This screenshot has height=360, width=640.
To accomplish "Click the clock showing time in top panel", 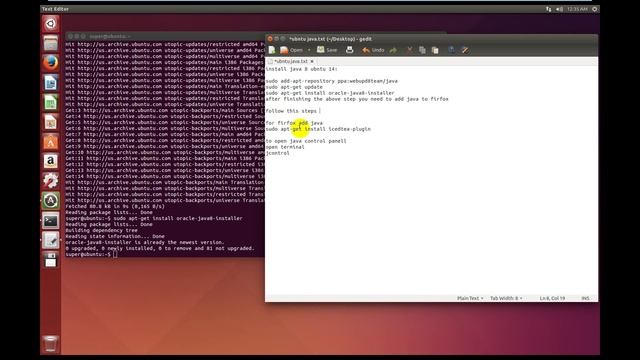I will (x=577, y=9).
